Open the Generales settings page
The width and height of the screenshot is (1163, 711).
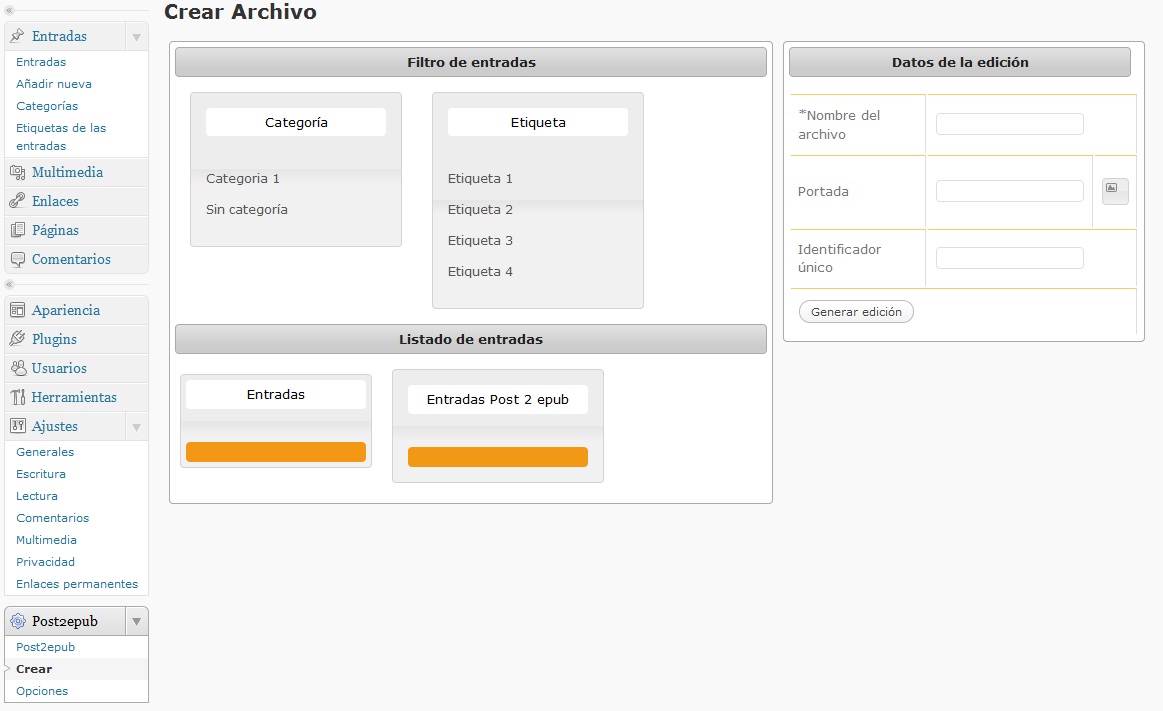45,452
